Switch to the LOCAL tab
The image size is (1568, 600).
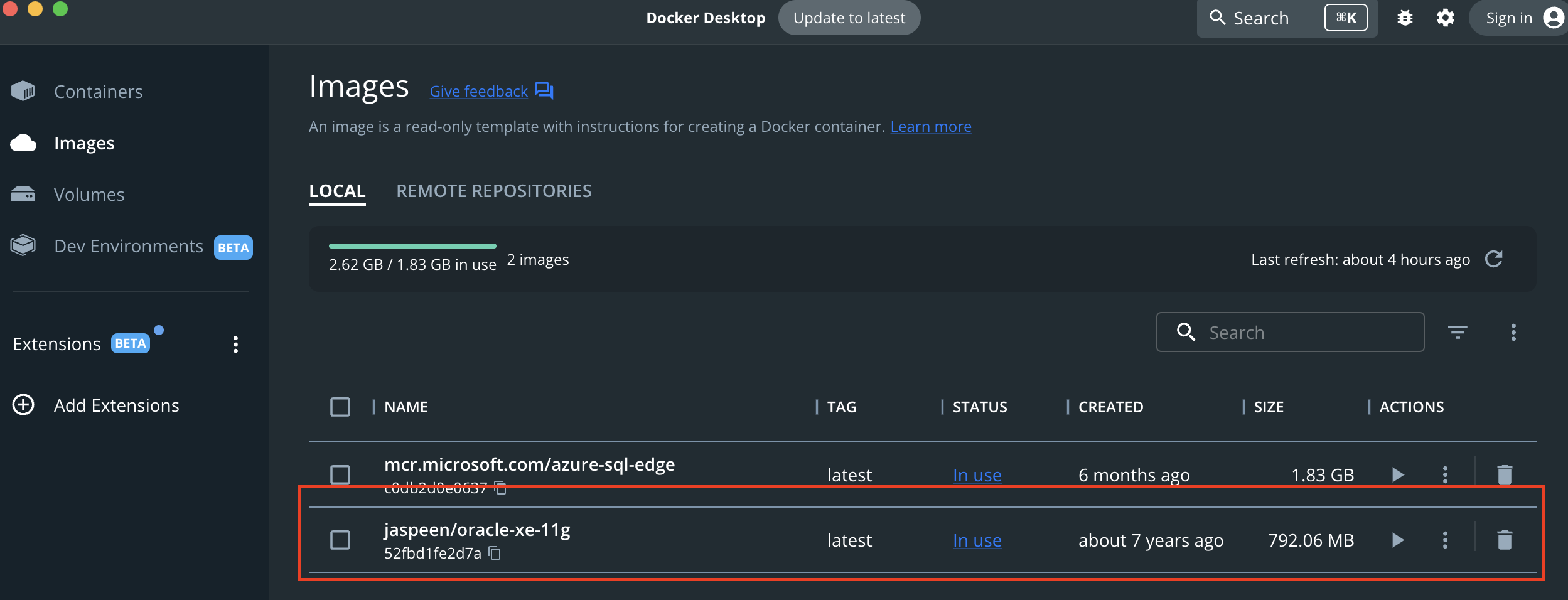pyautogui.click(x=337, y=191)
